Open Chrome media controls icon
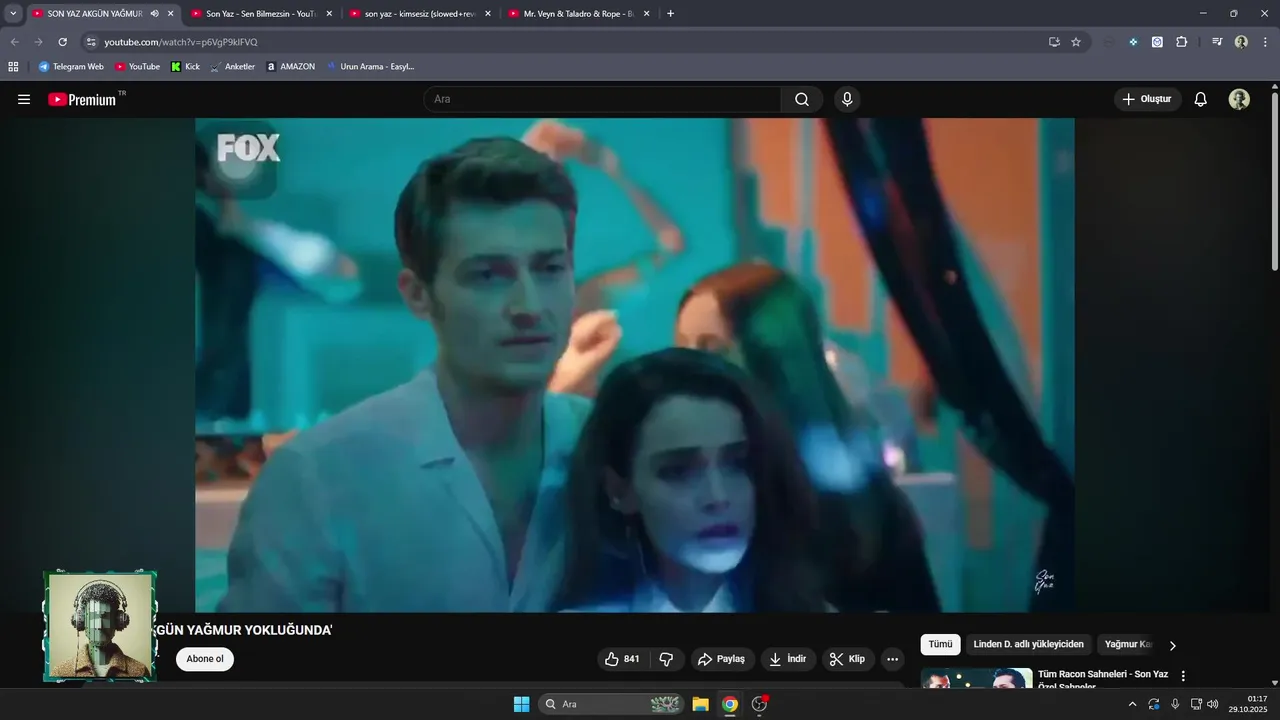 pyautogui.click(x=1217, y=42)
